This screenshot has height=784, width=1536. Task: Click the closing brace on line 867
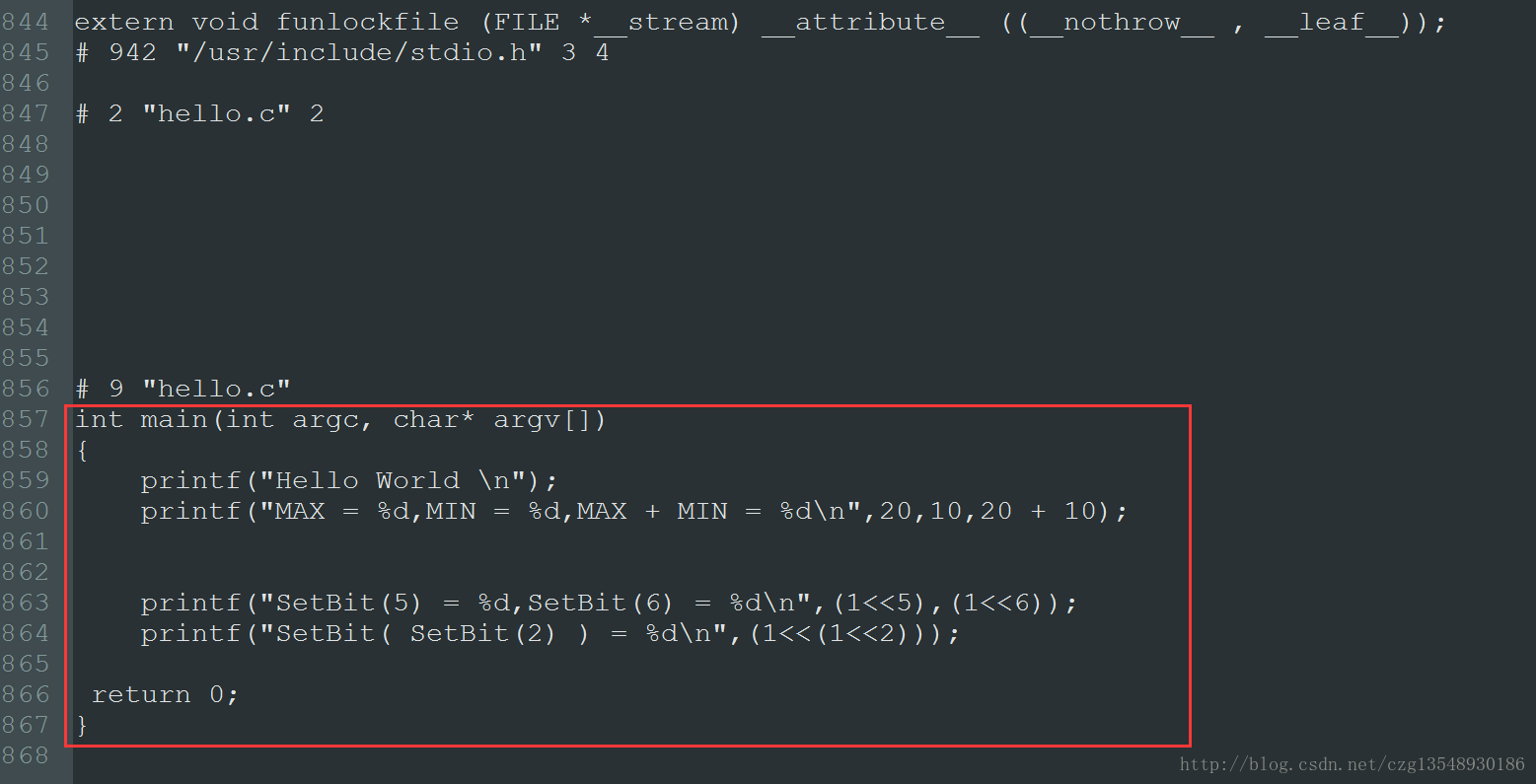[x=82, y=726]
